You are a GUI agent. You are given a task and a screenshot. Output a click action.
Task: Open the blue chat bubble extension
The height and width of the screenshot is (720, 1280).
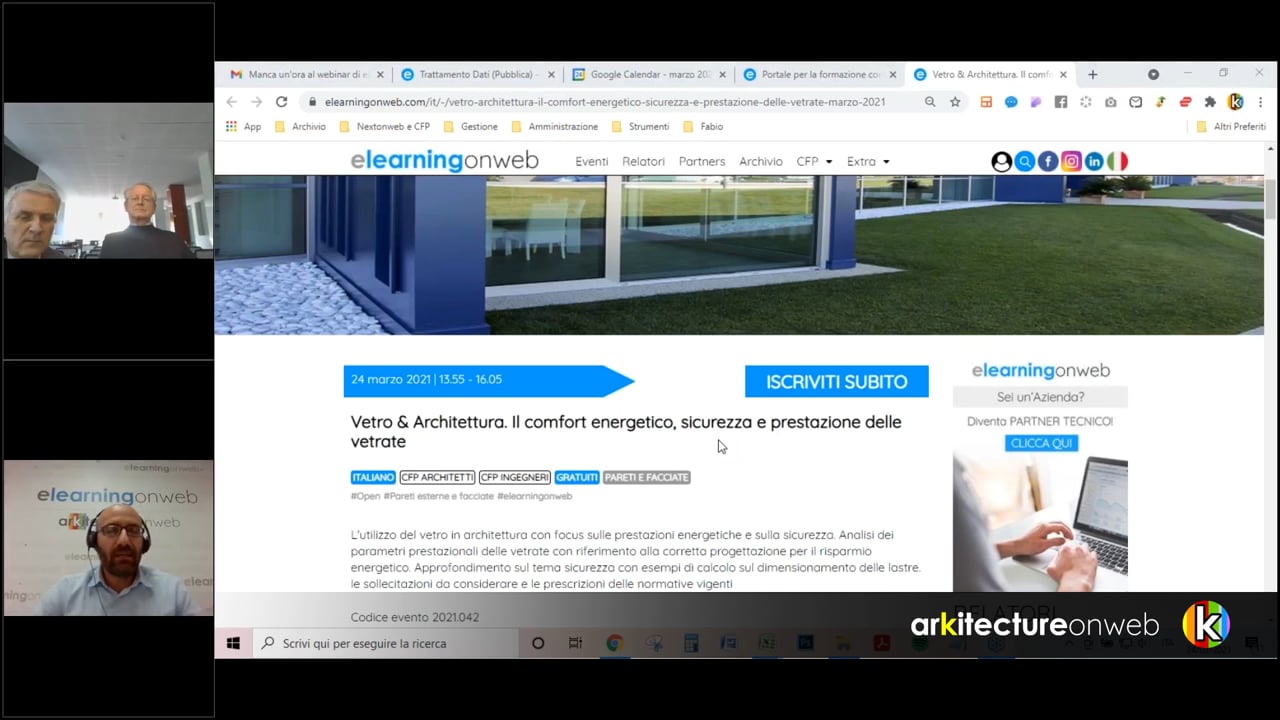click(x=1011, y=102)
